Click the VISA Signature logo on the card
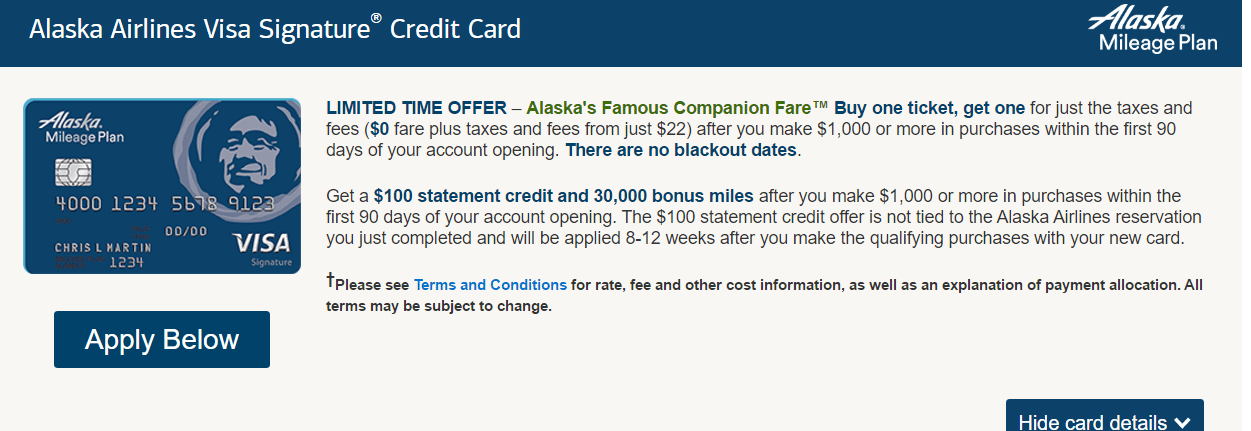 point(261,249)
